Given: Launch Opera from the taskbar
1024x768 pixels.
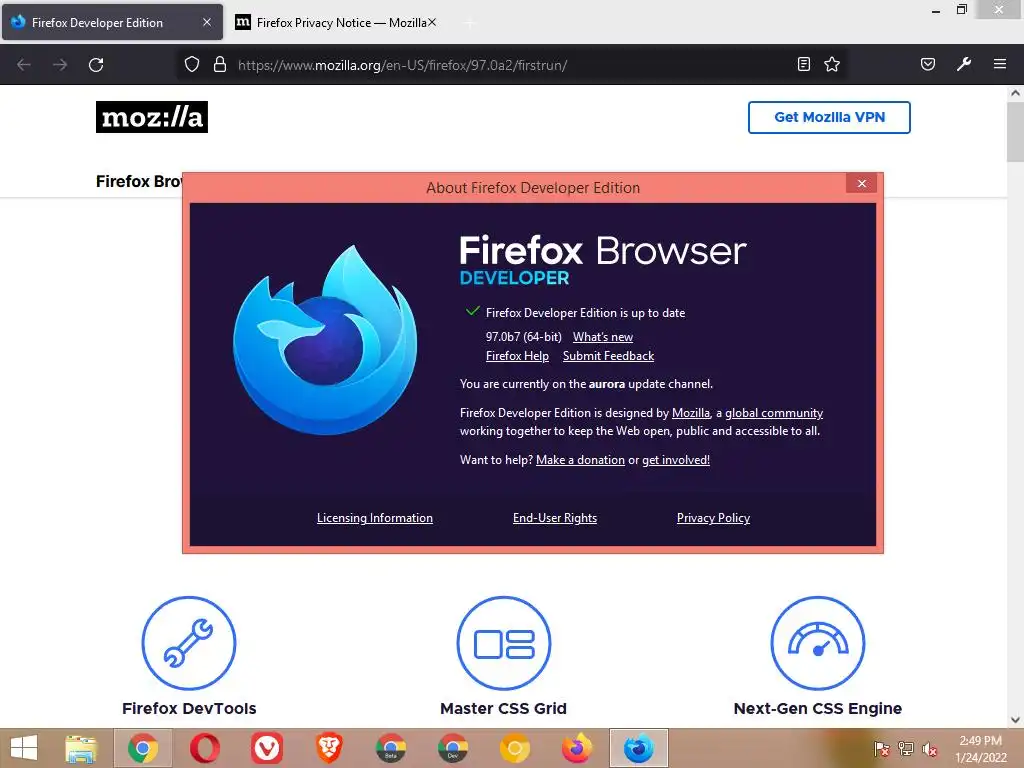Looking at the screenshot, I should [204, 748].
